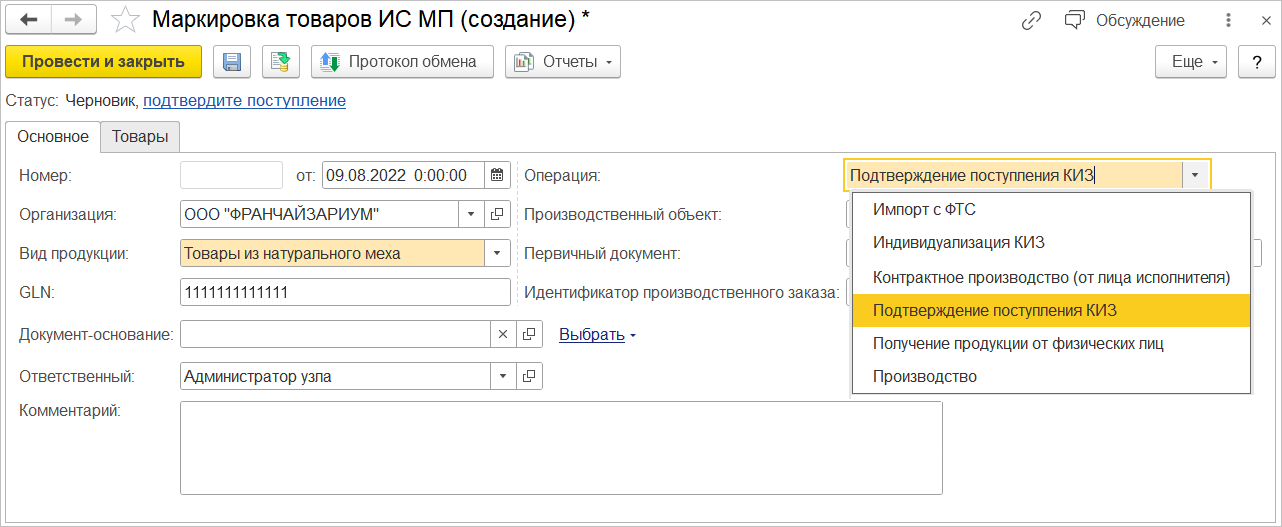The width and height of the screenshot is (1282, 527).
Task: Click 'Провести и закрыть' button
Action: click(x=104, y=62)
